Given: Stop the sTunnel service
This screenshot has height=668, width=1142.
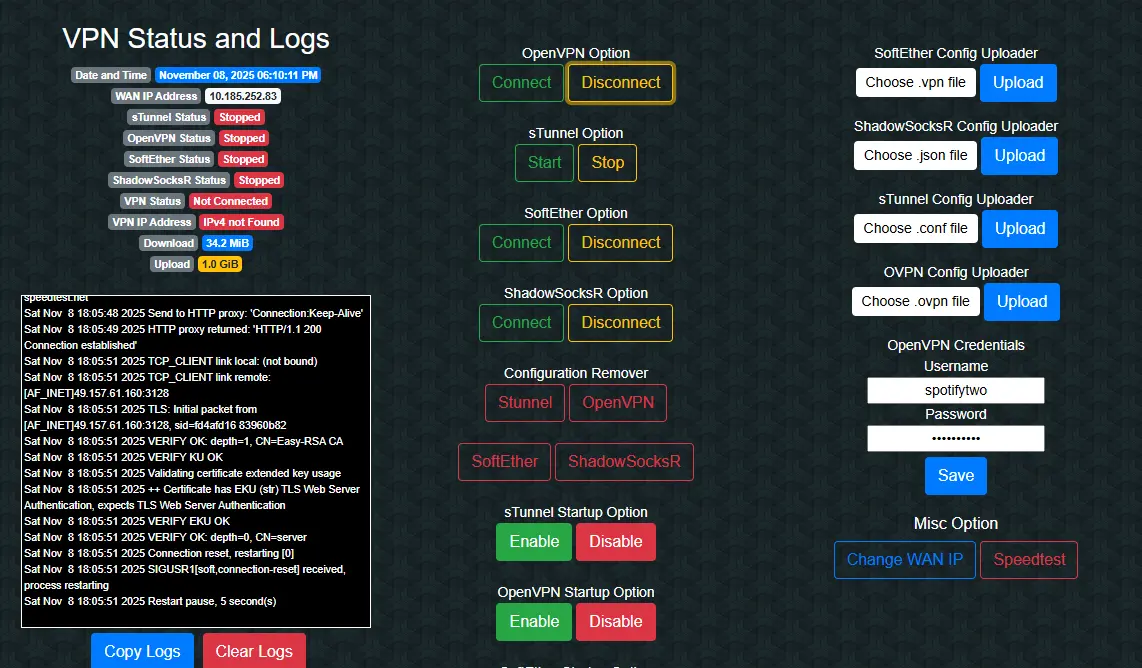Looking at the screenshot, I should click(607, 162).
